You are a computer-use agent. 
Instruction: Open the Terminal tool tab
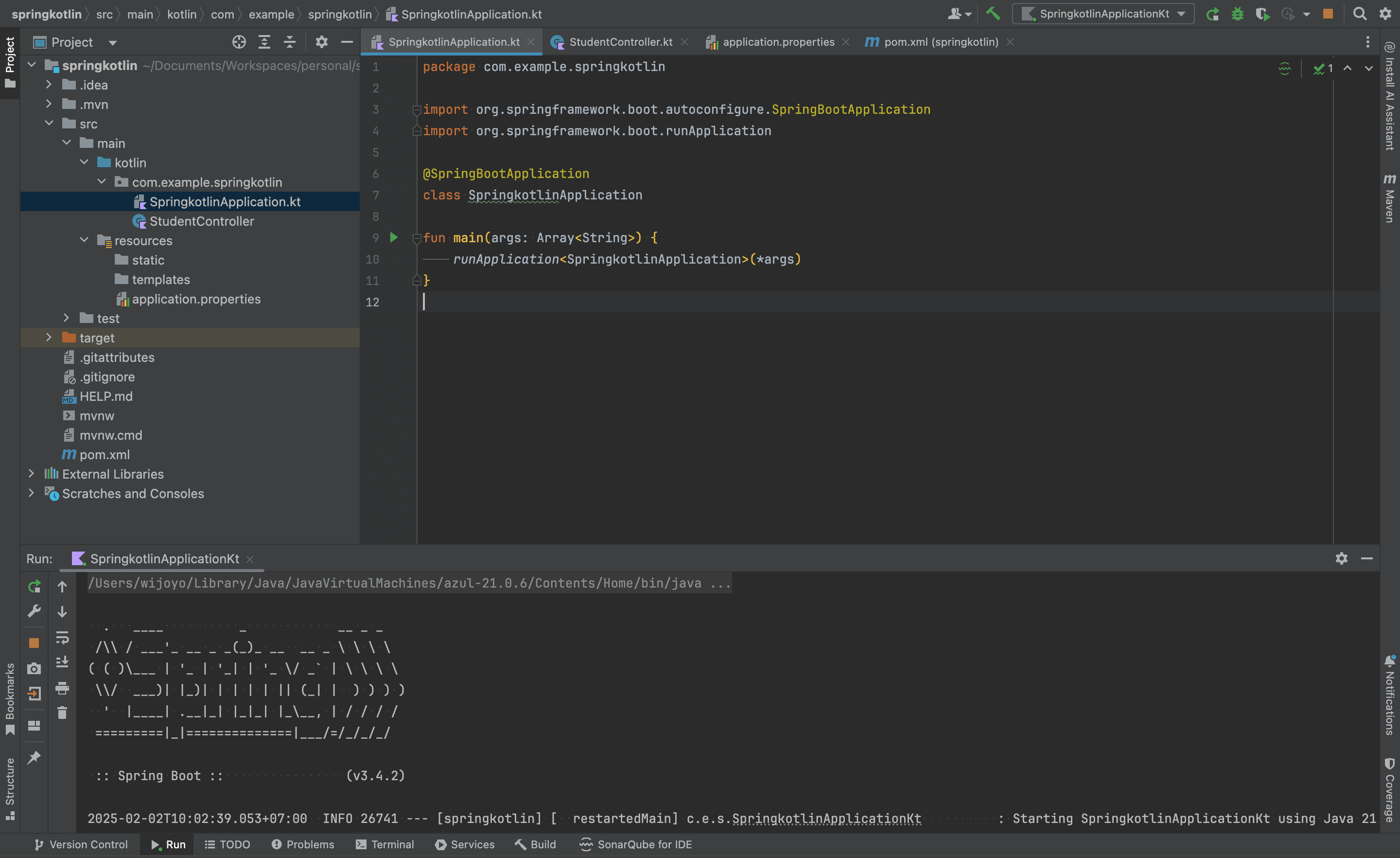click(384, 844)
